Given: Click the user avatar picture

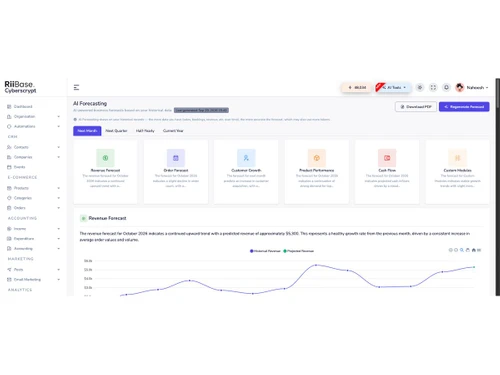Looking at the screenshot, I should pos(460,87).
